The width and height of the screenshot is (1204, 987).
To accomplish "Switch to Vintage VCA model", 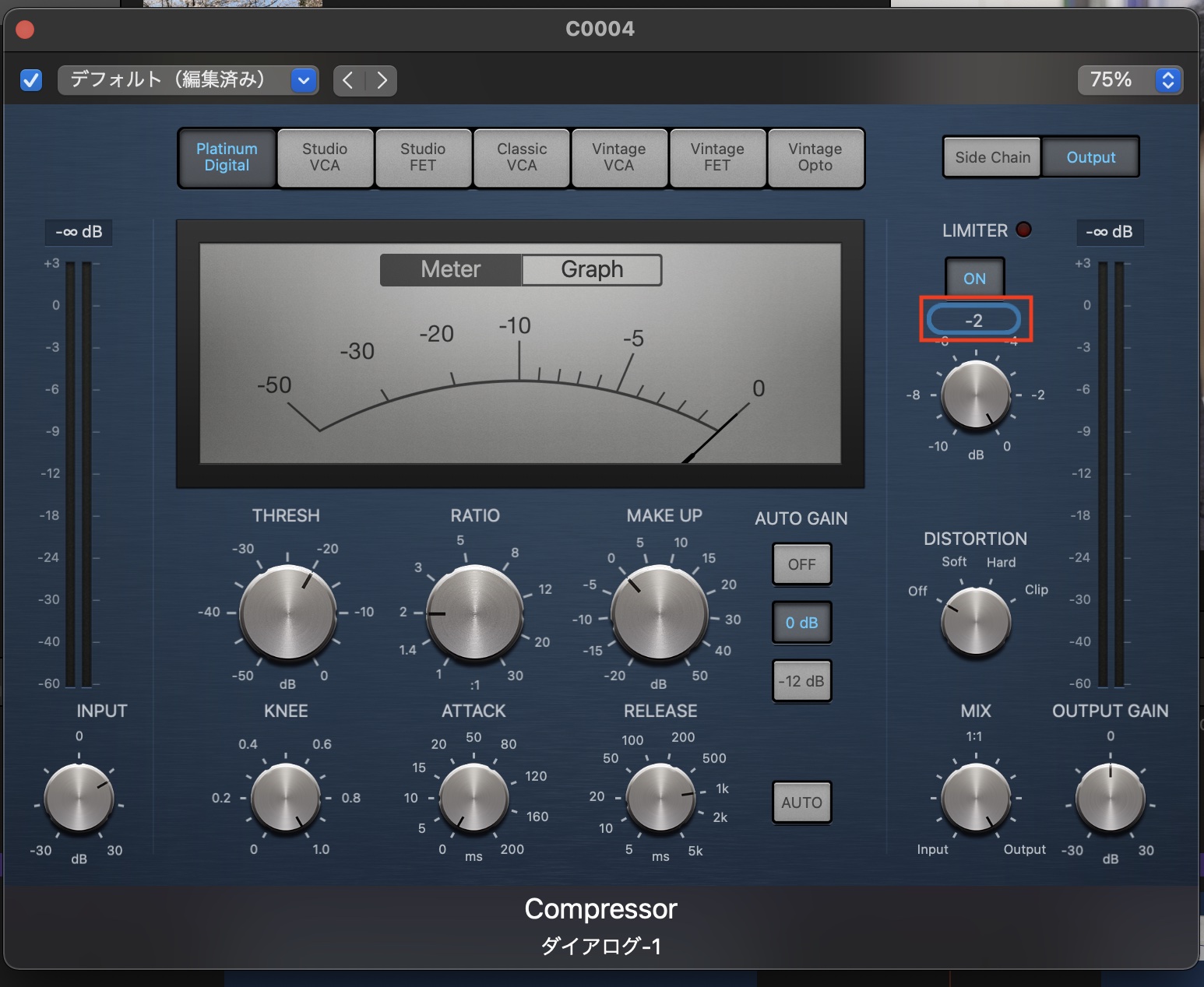I will pos(619,158).
